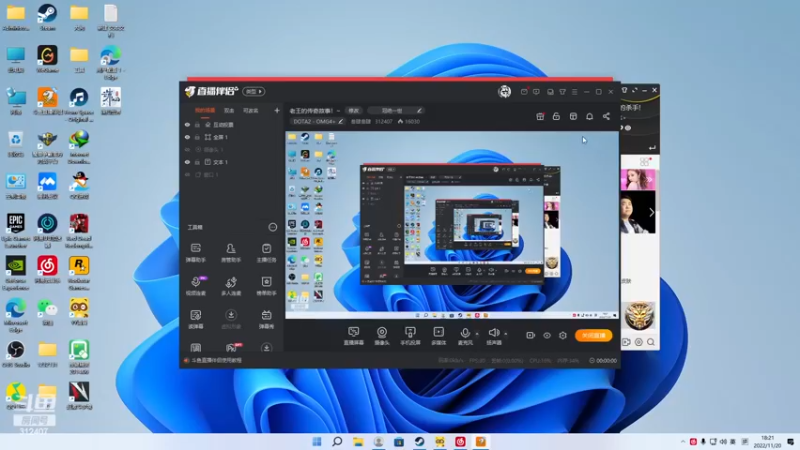Open settings gear beside 关闭直播 button

563,335
